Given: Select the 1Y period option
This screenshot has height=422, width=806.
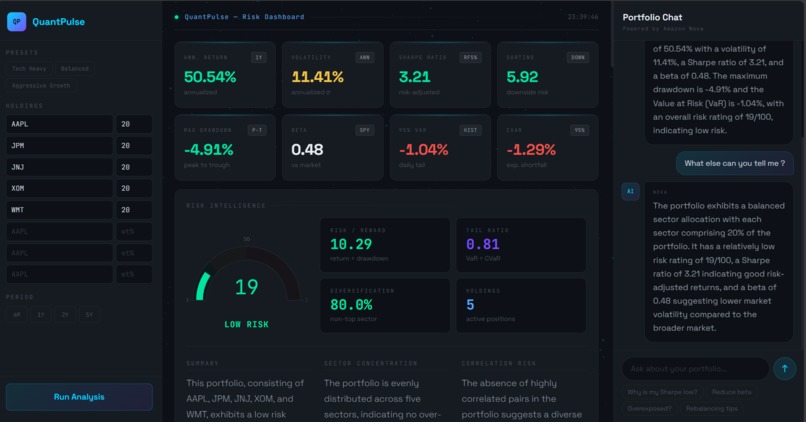Looking at the screenshot, I should pyautogui.click(x=41, y=315).
